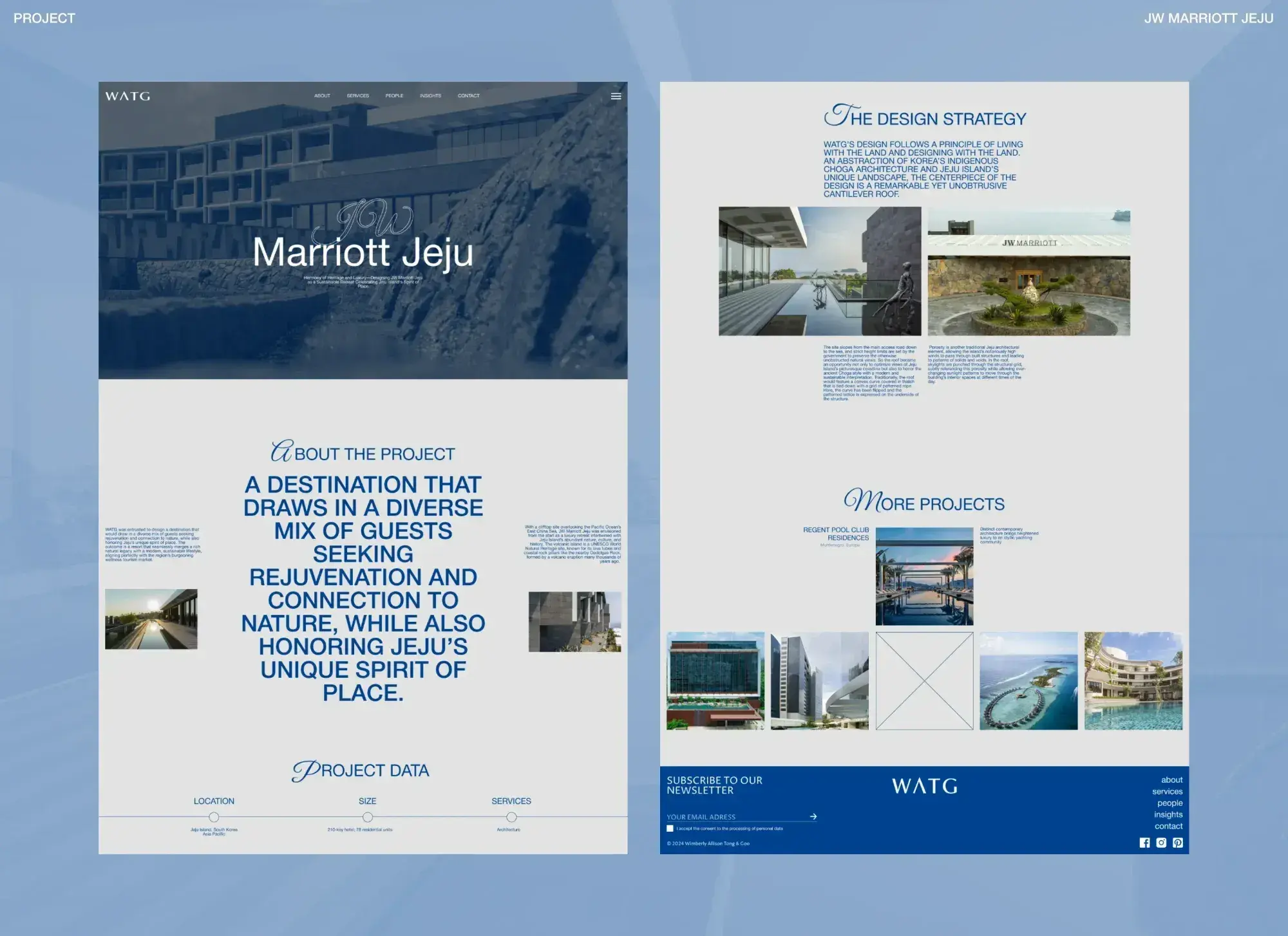View the sunset reflecting pool photo

[x=151, y=619]
